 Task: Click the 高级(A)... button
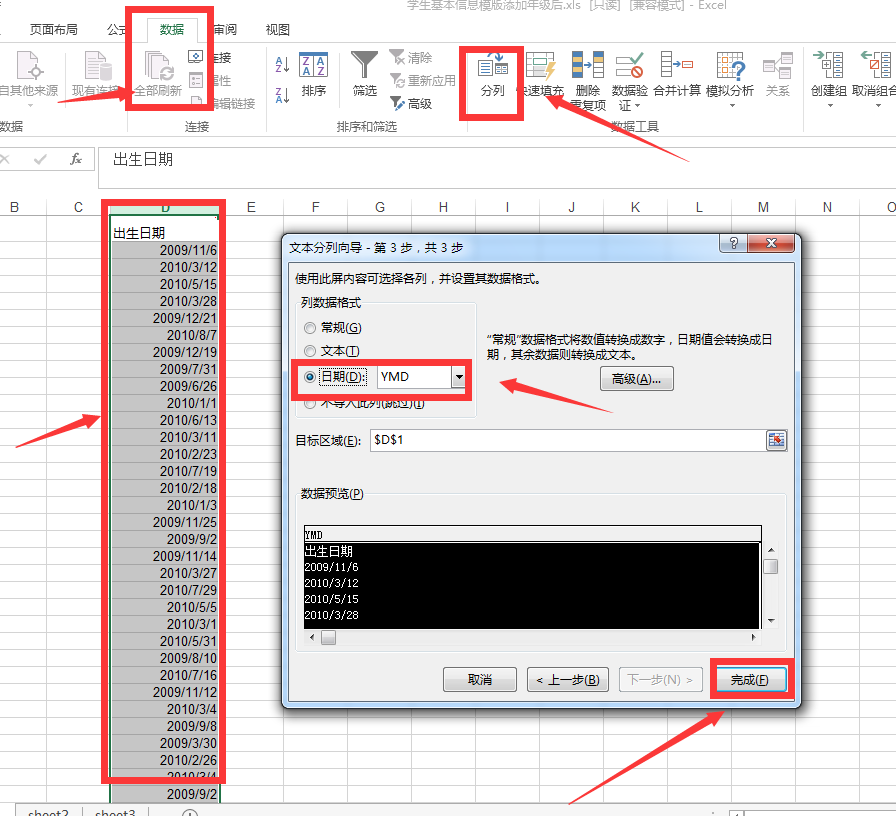click(x=637, y=379)
